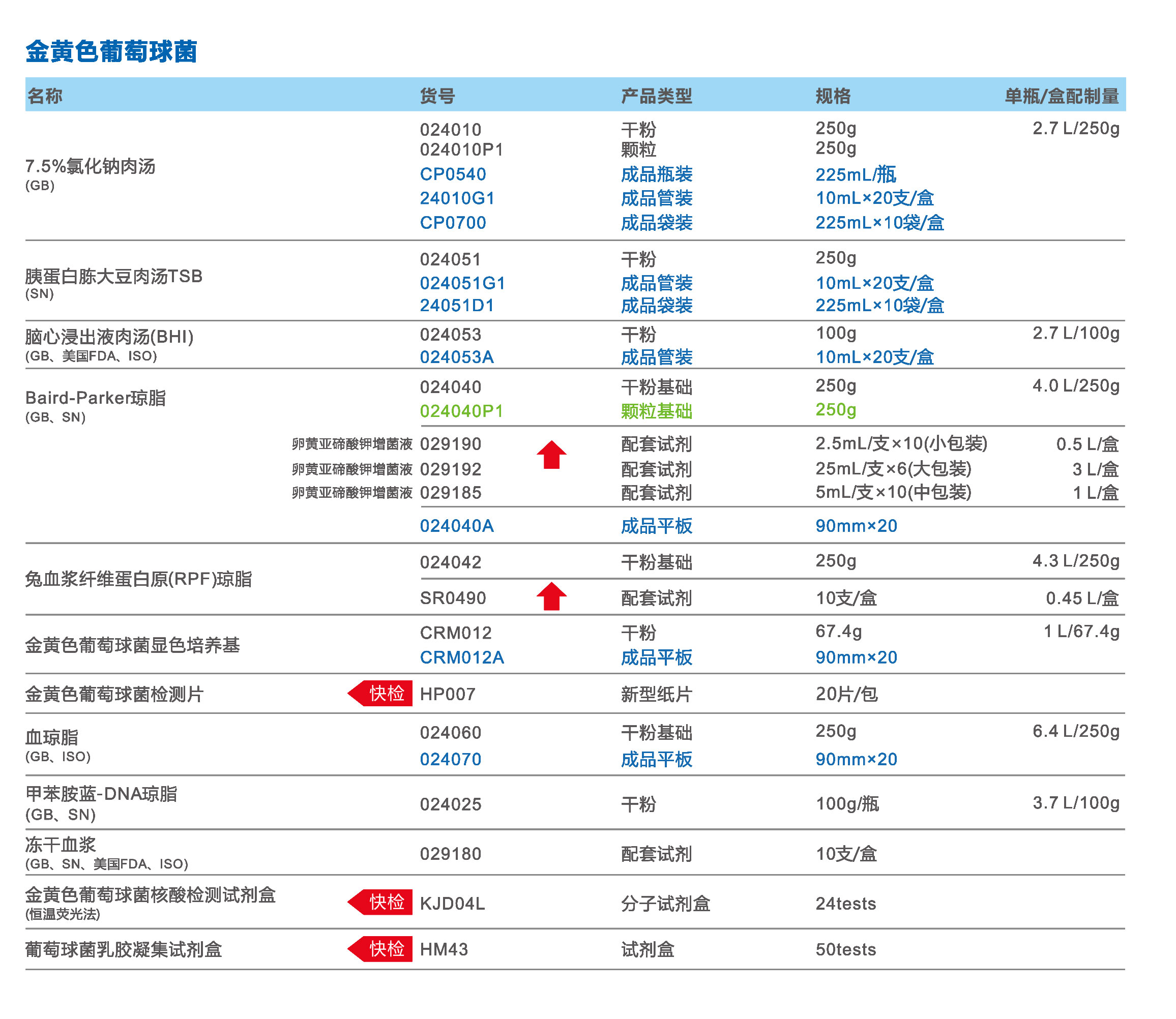Image resolution: width=1176 pixels, height=1019 pixels.
Task: Click spec 5mL/支×10(中包装)
Action: click(893, 492)
